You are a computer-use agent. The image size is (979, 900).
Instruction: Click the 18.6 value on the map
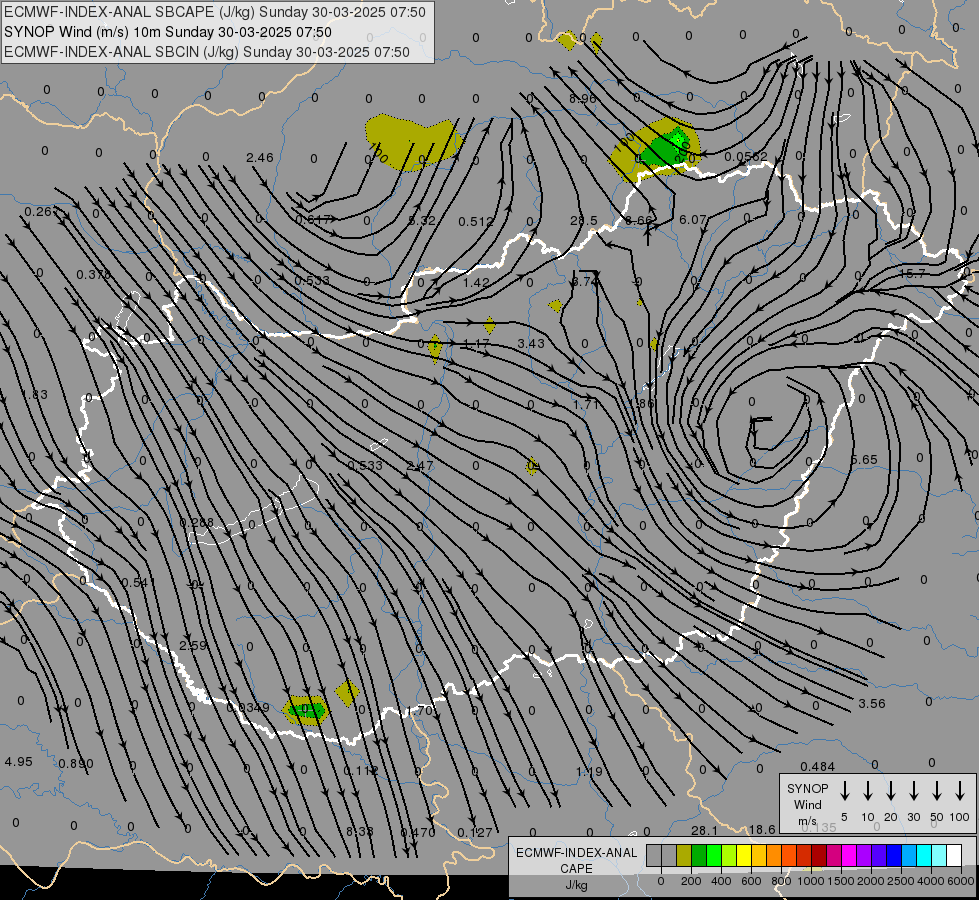(762, 829)
